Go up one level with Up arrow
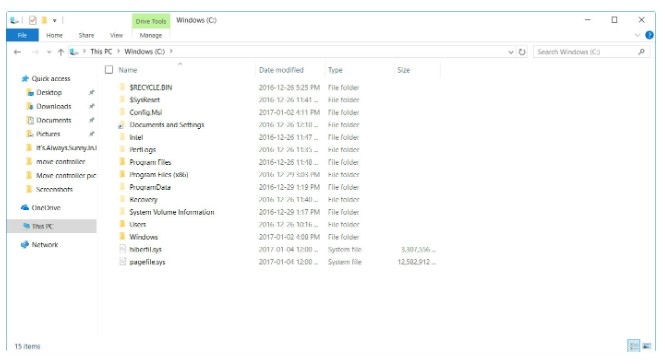This screenshot has height=364, width=665. [61, 52]
